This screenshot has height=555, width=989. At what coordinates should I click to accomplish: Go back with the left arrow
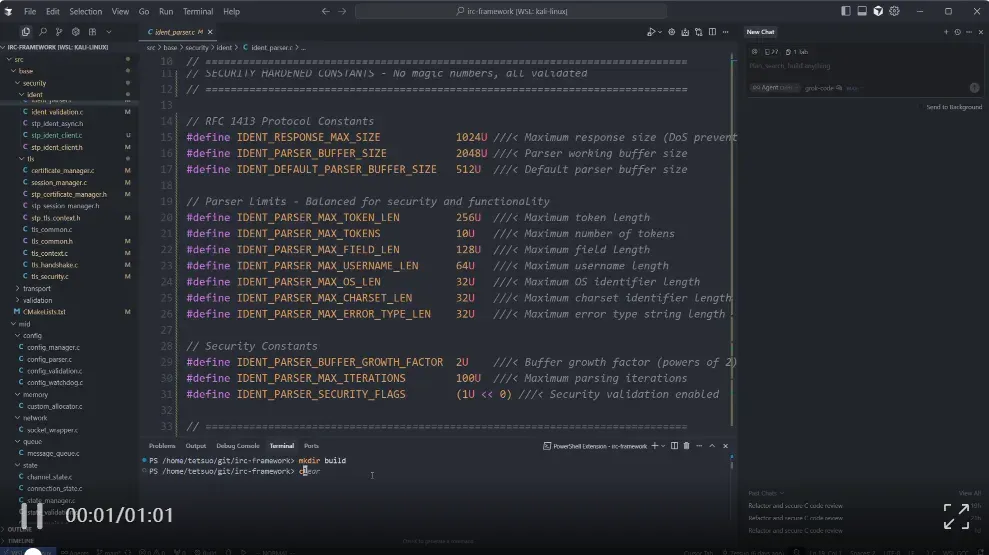tap(325, 11)
